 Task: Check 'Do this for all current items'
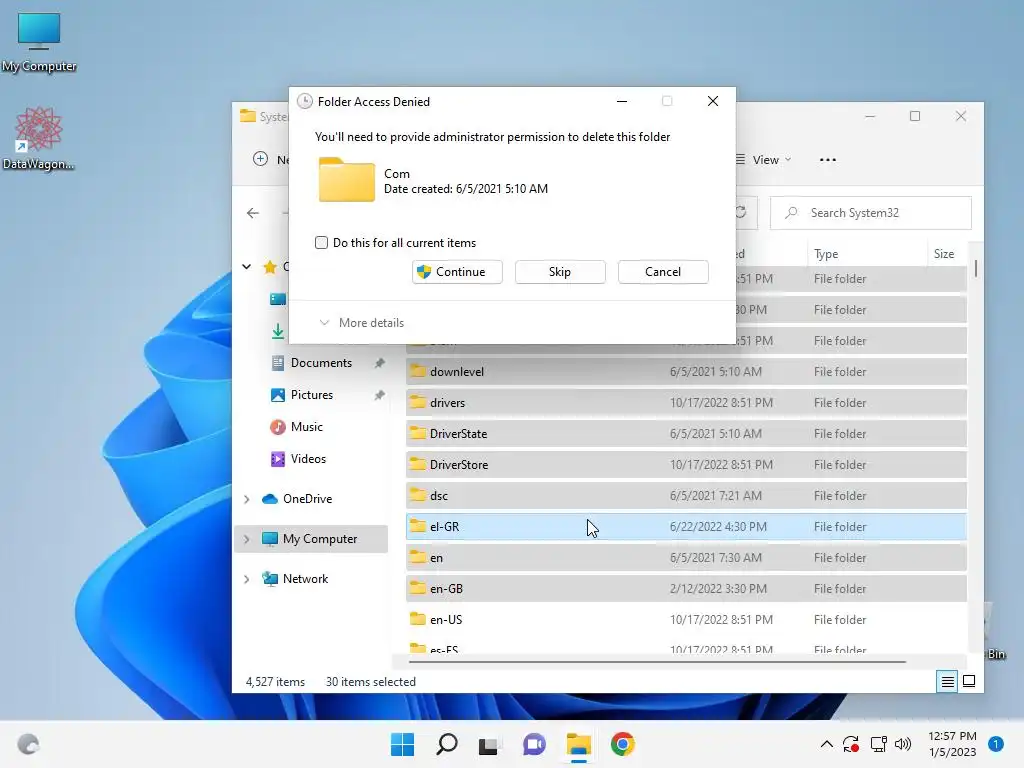tap(321, 243)
